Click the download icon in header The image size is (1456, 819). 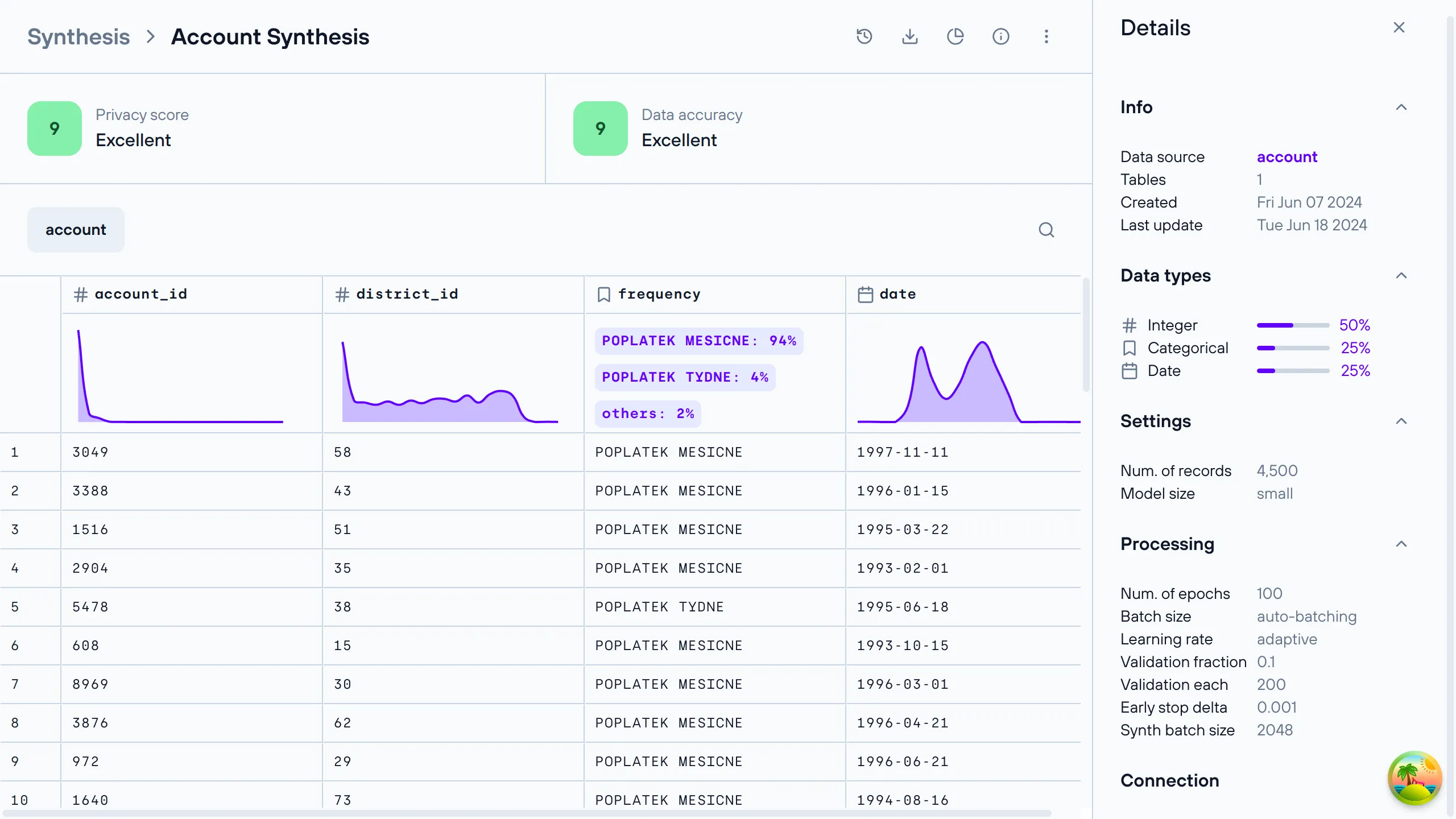910,36
